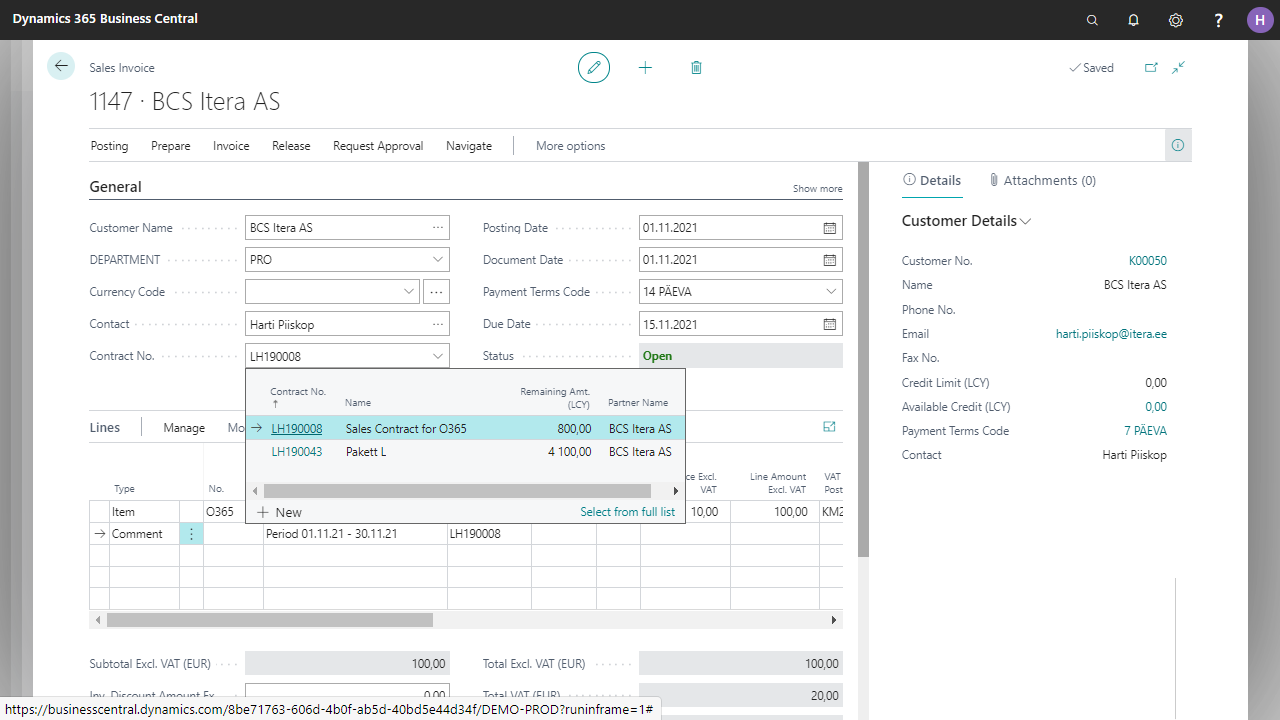
Task: Click the dropdown list horizontal scrollbar
Action: [x=457, y=491]
